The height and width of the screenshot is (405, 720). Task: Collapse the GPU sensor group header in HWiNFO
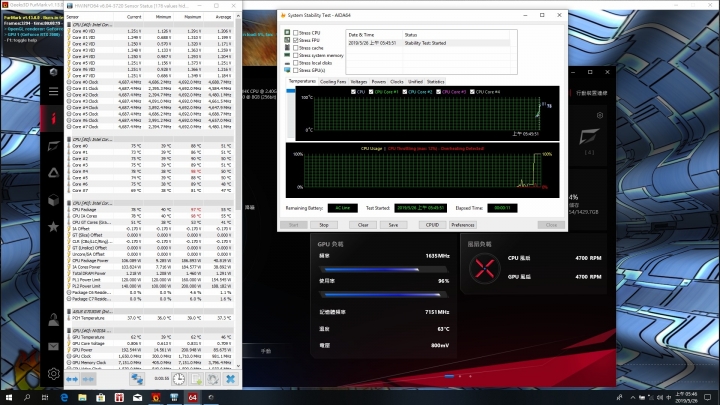(x=150, y=331)
